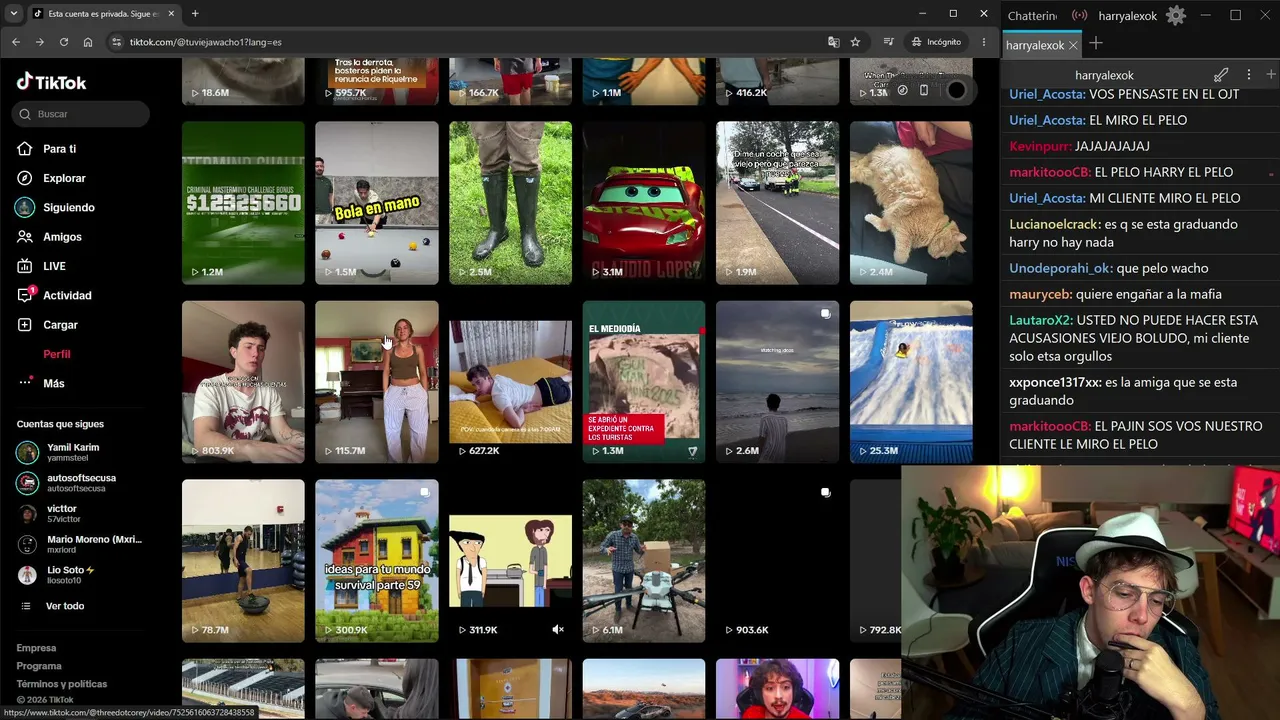The height and width of the screenshot is (720, 1280).
Task: Open the green $12,325,660 video
Action: coord(243,203)
